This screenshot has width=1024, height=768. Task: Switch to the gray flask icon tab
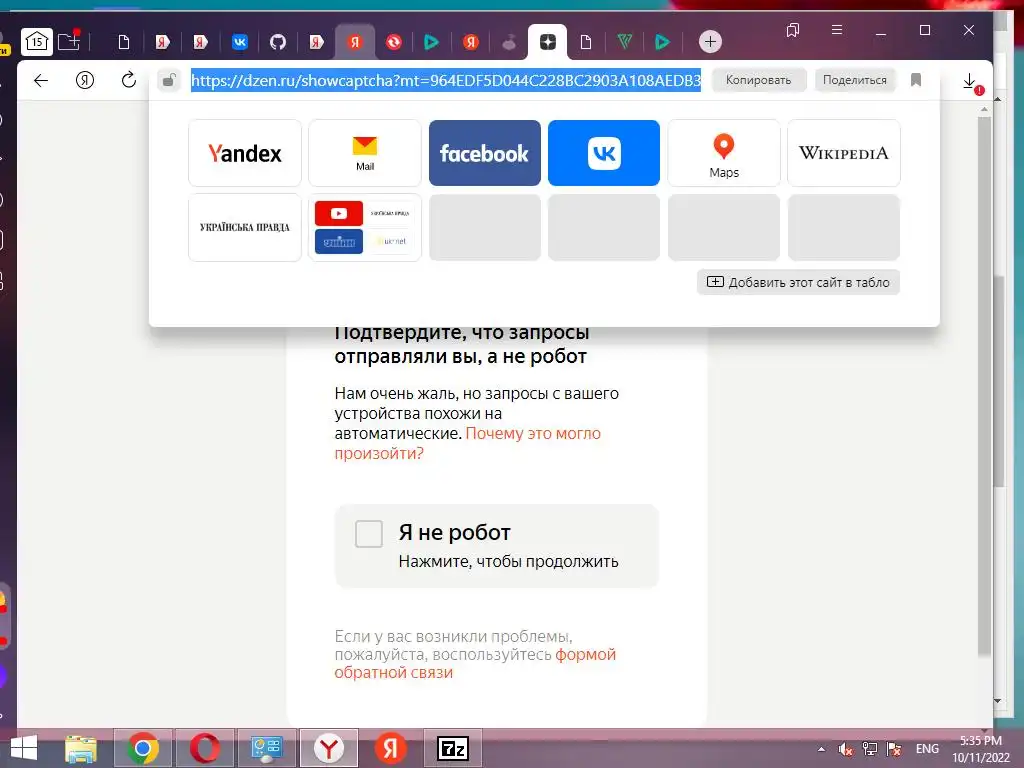[509, 42]
